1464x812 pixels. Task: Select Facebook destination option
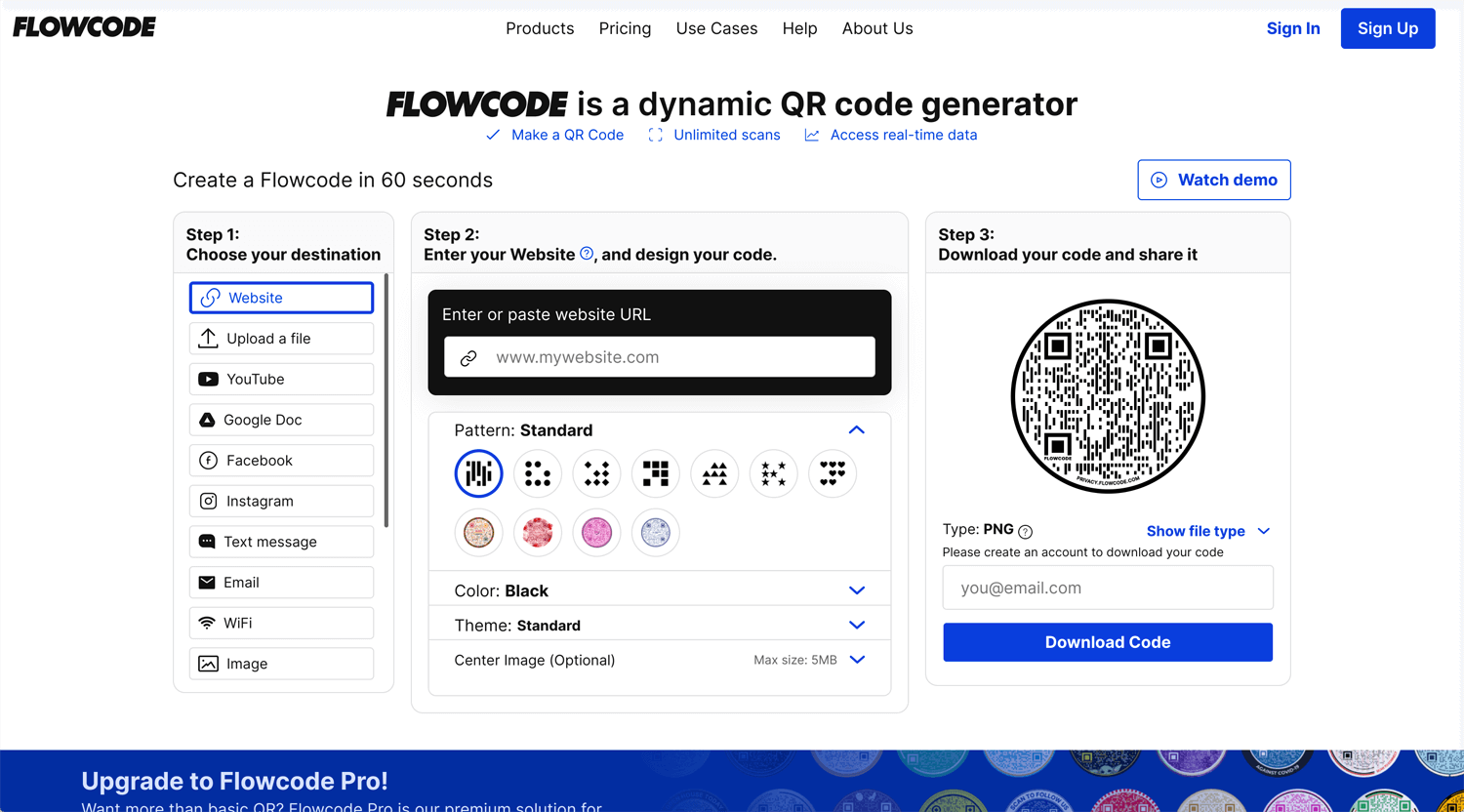pos(281,461)
